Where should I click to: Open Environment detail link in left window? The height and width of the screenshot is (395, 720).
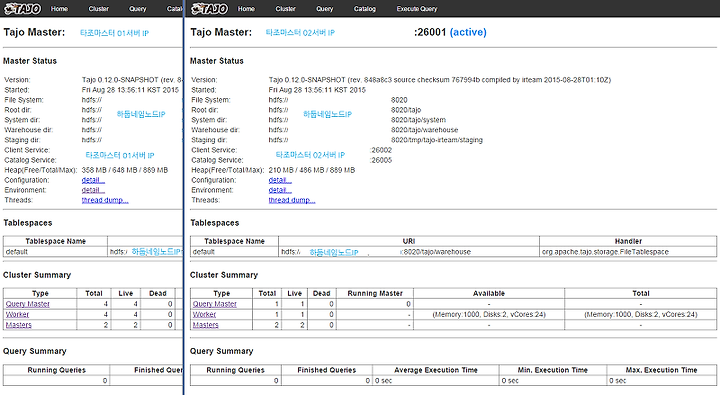[93, 190]
